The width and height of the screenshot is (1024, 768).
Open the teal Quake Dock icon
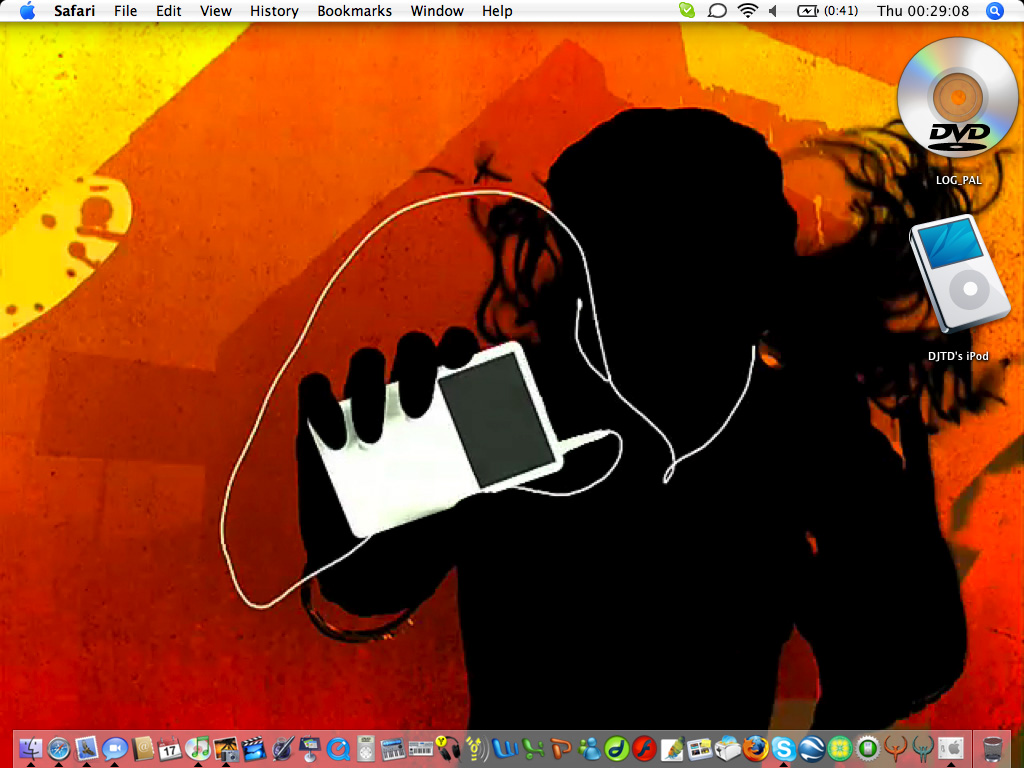tap(923, 748)
